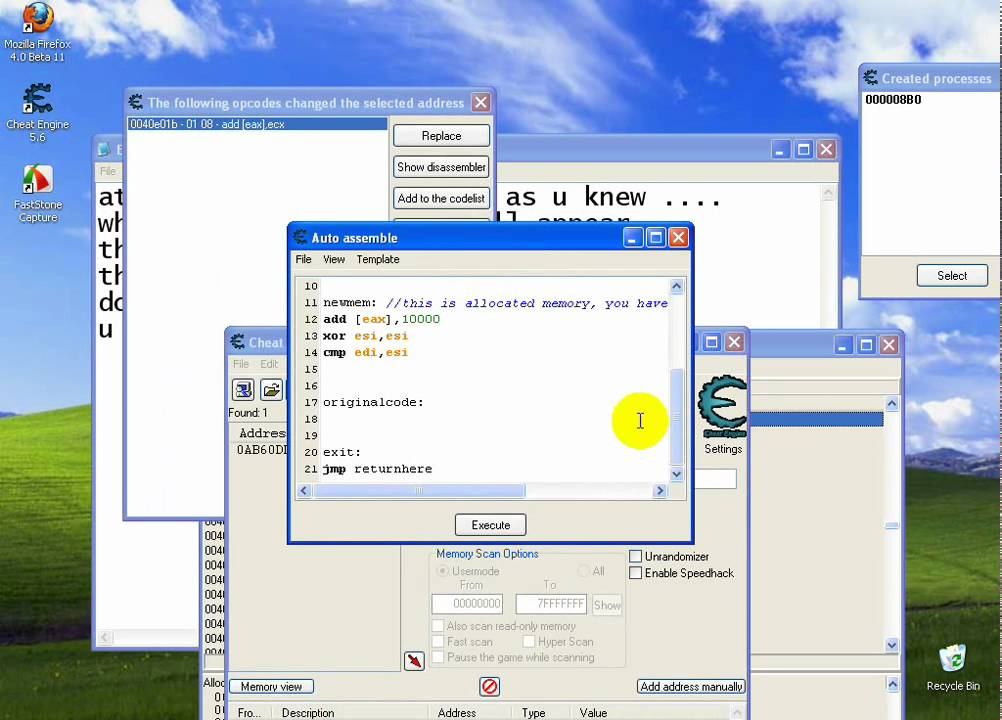Click the To address field 7FFFFFFF

point(551,604)
